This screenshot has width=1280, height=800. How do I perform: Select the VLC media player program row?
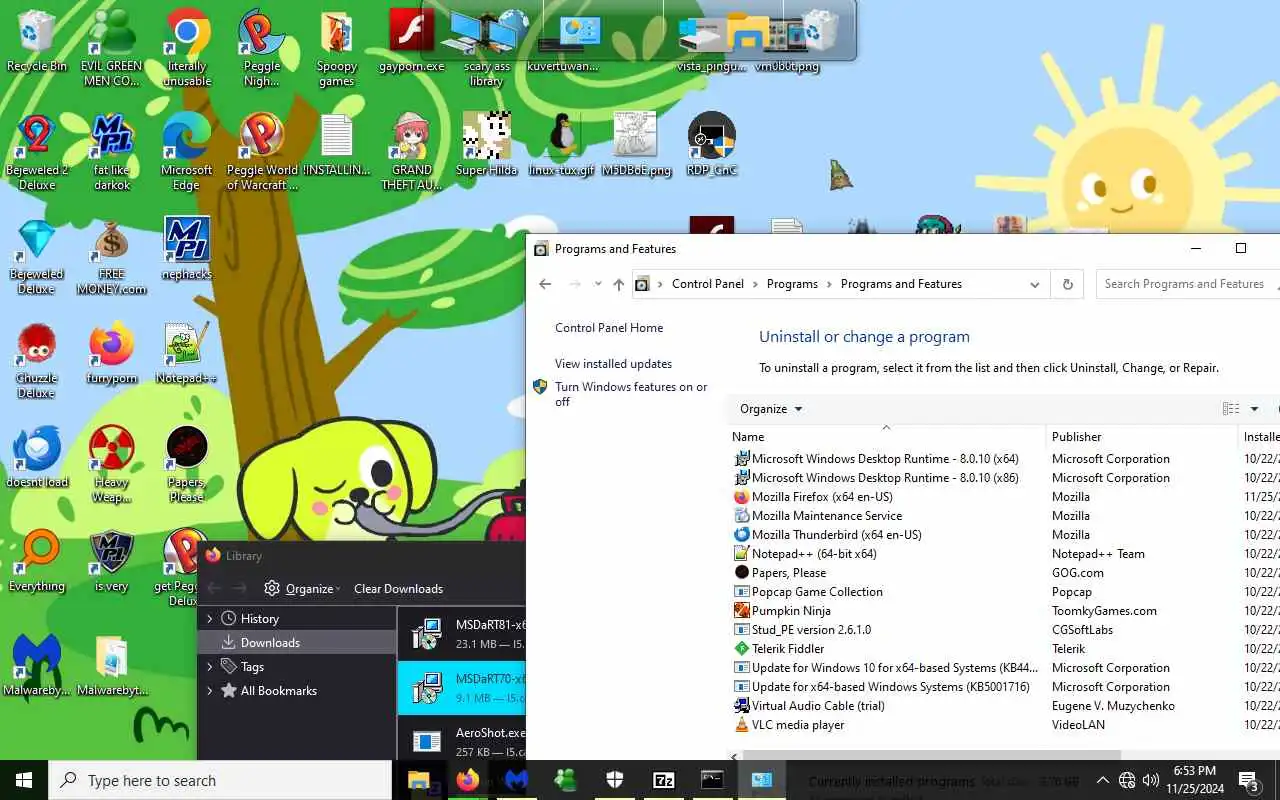(x=1005, y=725)
